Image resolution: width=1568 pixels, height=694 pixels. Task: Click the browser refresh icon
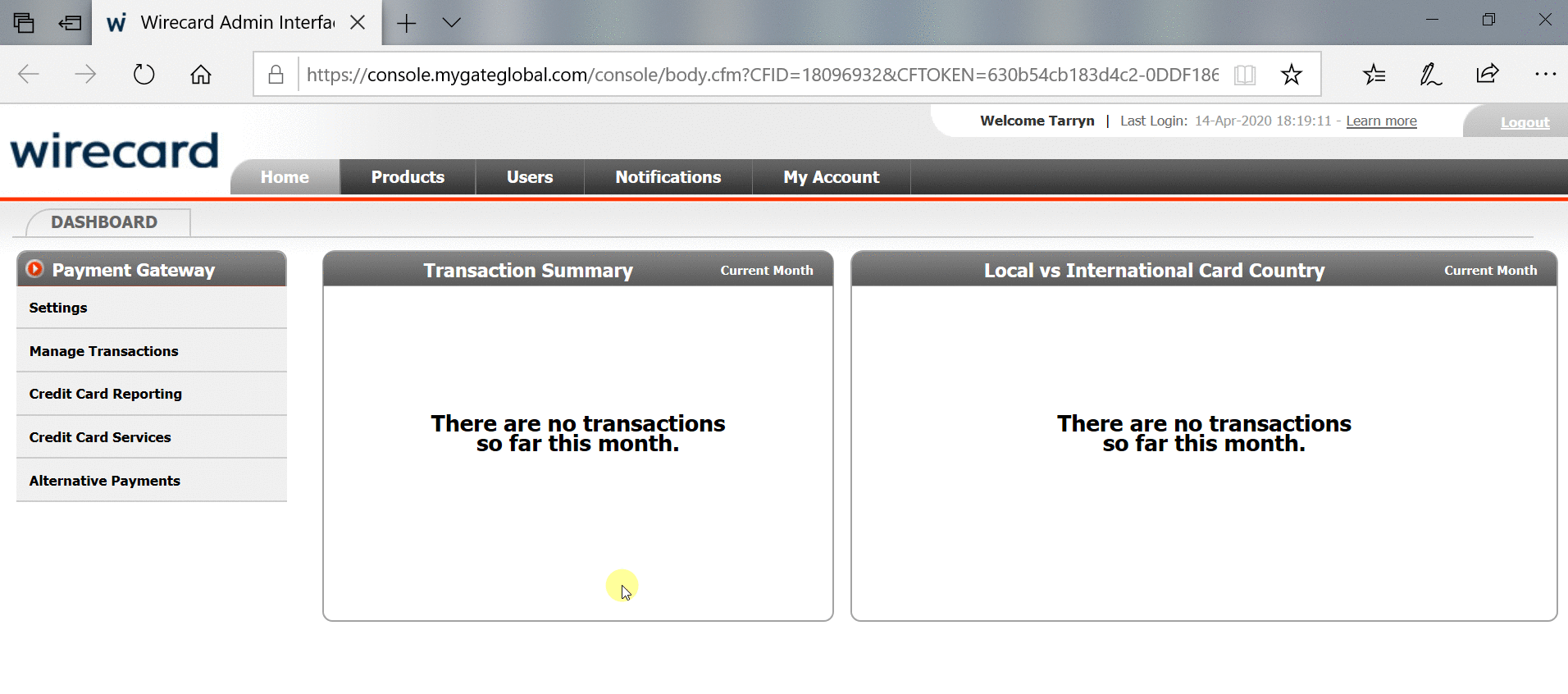pyautogui.click(x=144, y=75)
